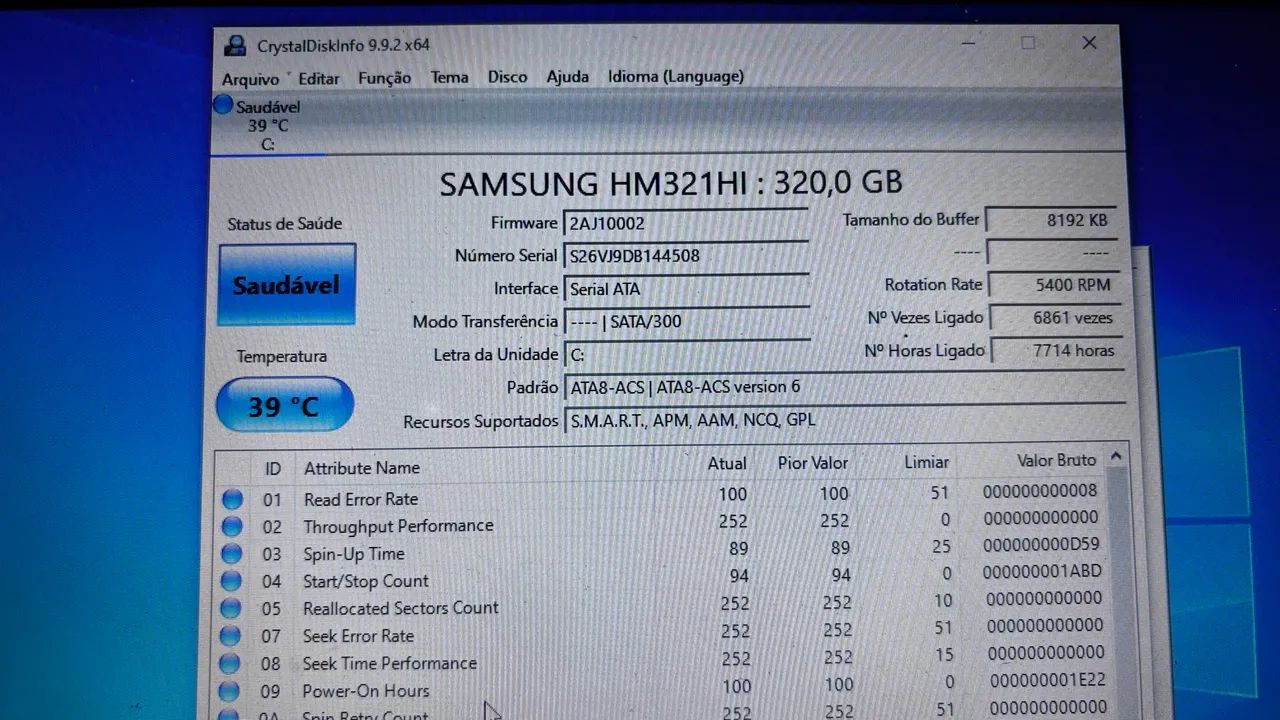The height and width of the screenshot is (720, 1280).
Task: Click the Interface field Serial ATA
Action: [x=686, y=289]
